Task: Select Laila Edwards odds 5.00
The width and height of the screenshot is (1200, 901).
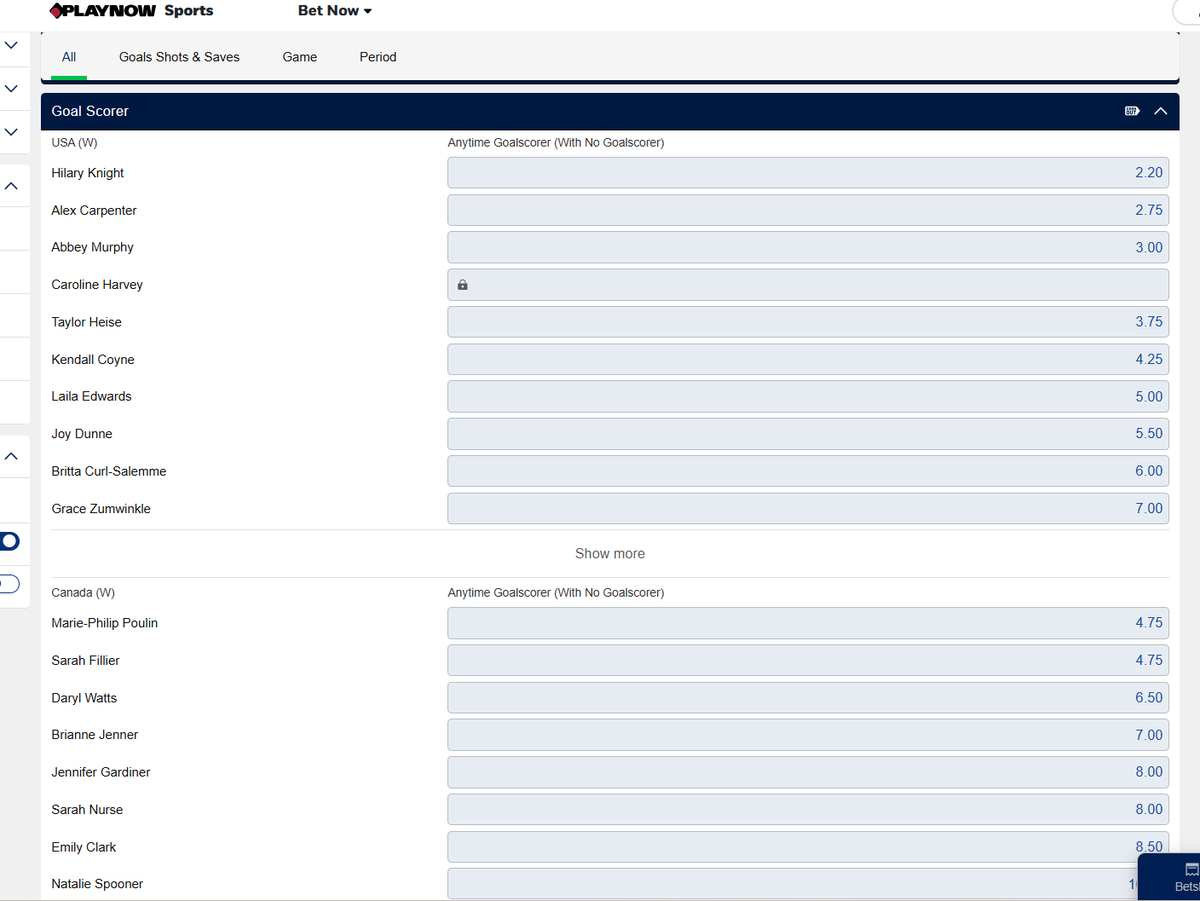Action: 808,397
